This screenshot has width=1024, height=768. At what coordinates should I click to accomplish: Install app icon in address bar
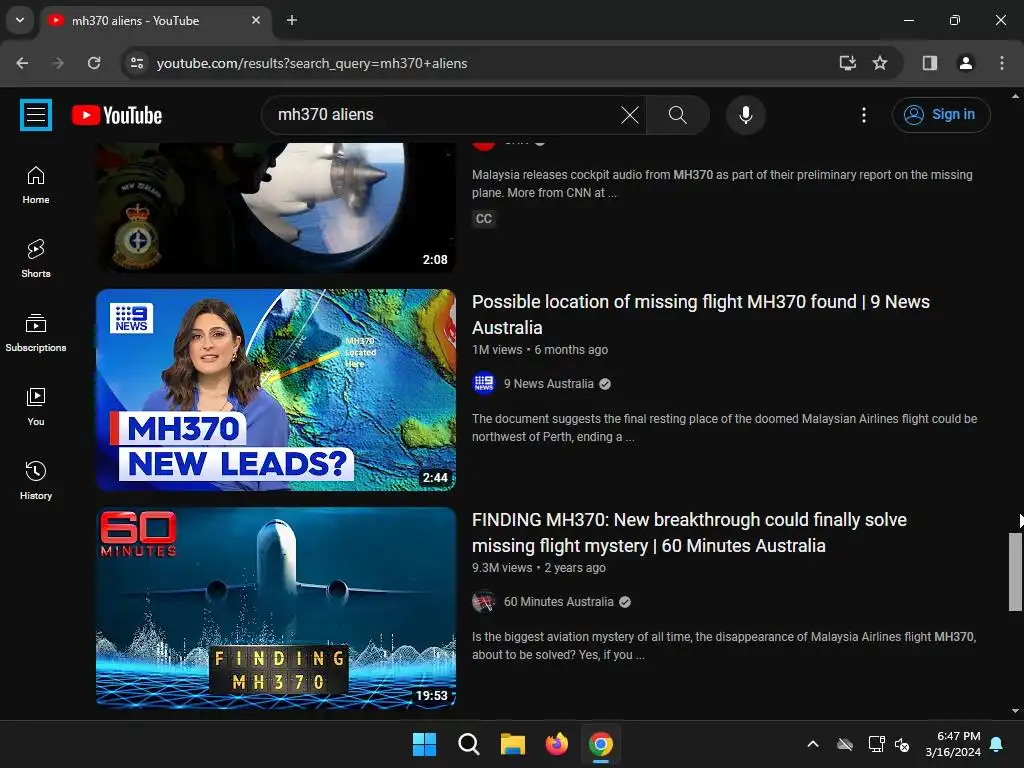pyautogui.click(x=847, y=63)
